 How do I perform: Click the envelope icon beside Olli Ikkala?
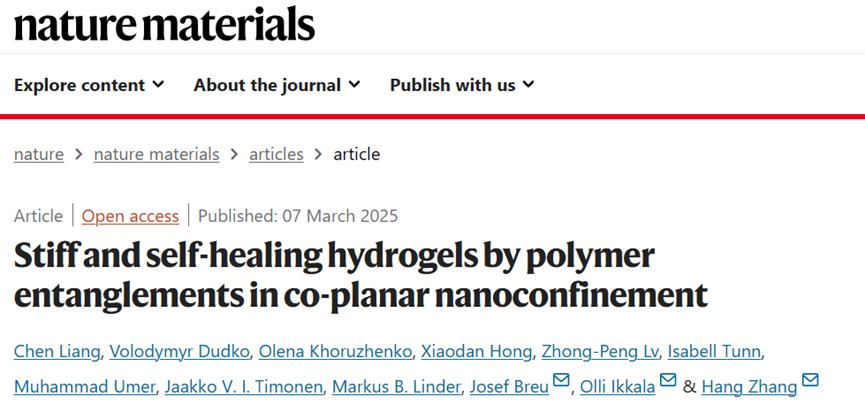(x=668, y=381)
